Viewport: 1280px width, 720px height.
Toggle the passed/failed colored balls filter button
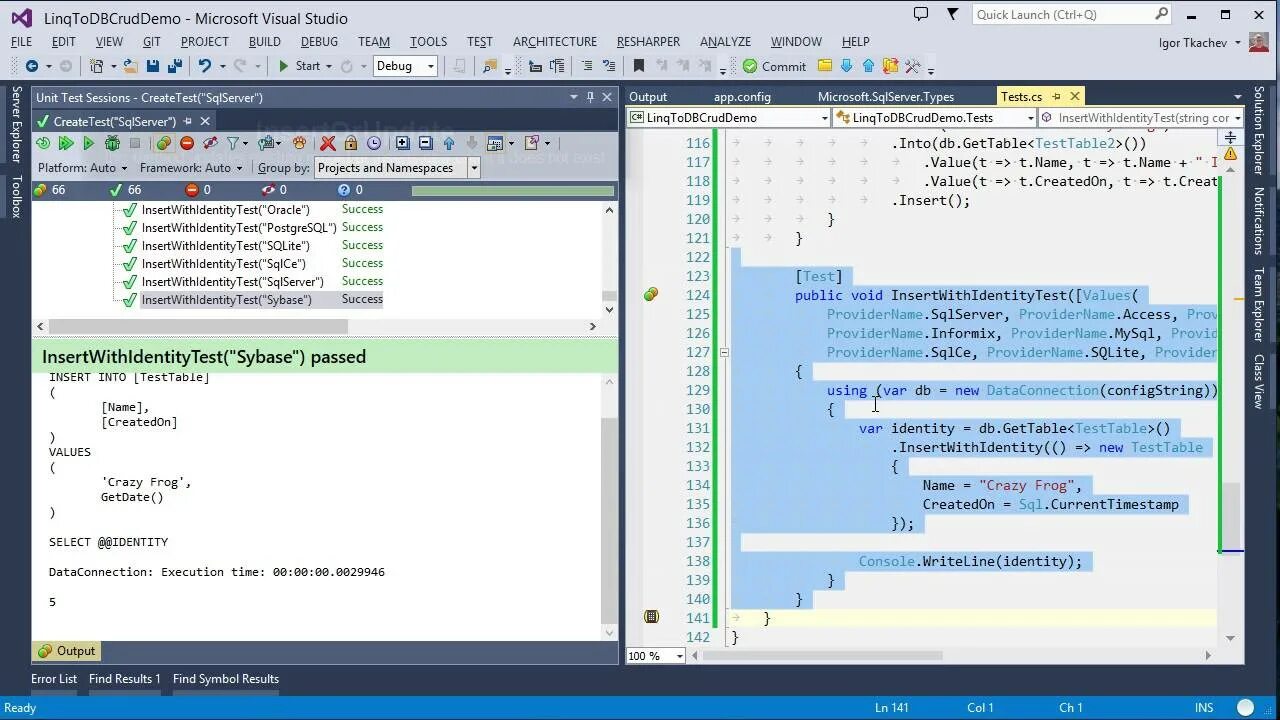pos(163,143)
